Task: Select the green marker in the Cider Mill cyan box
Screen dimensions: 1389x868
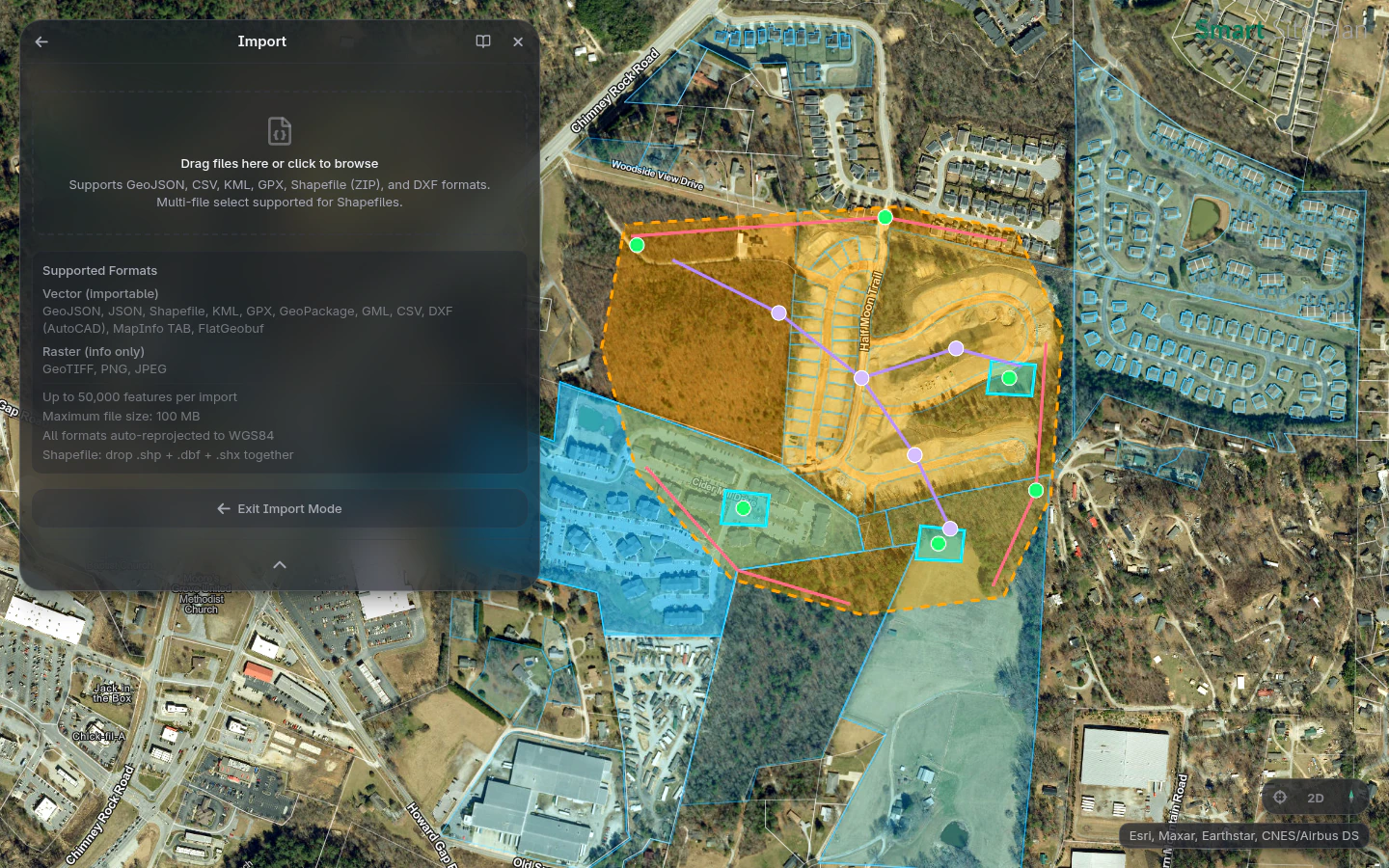Action: (x=743, y=507)
